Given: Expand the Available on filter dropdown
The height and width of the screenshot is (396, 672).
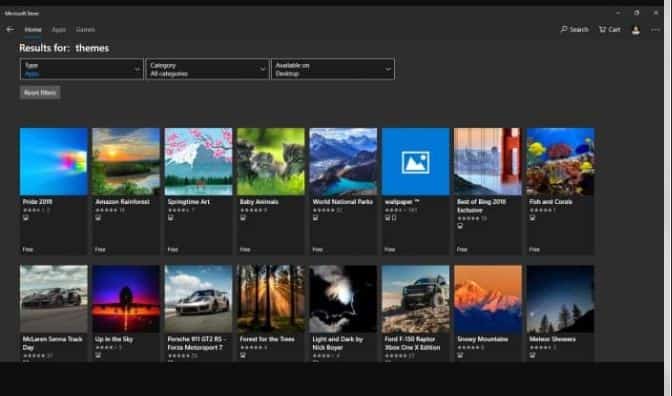Looking at the screenshot, I should [x=333, y=69].
